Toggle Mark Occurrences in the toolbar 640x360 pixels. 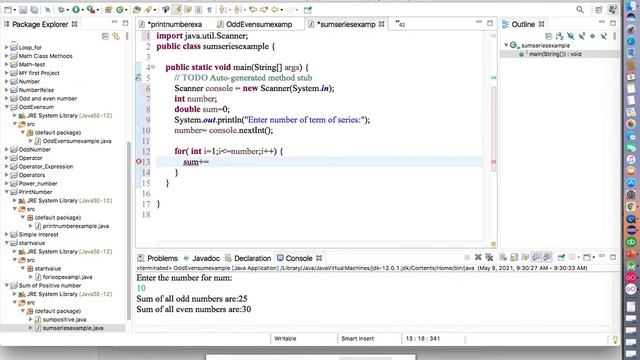(x=177, y=9)
